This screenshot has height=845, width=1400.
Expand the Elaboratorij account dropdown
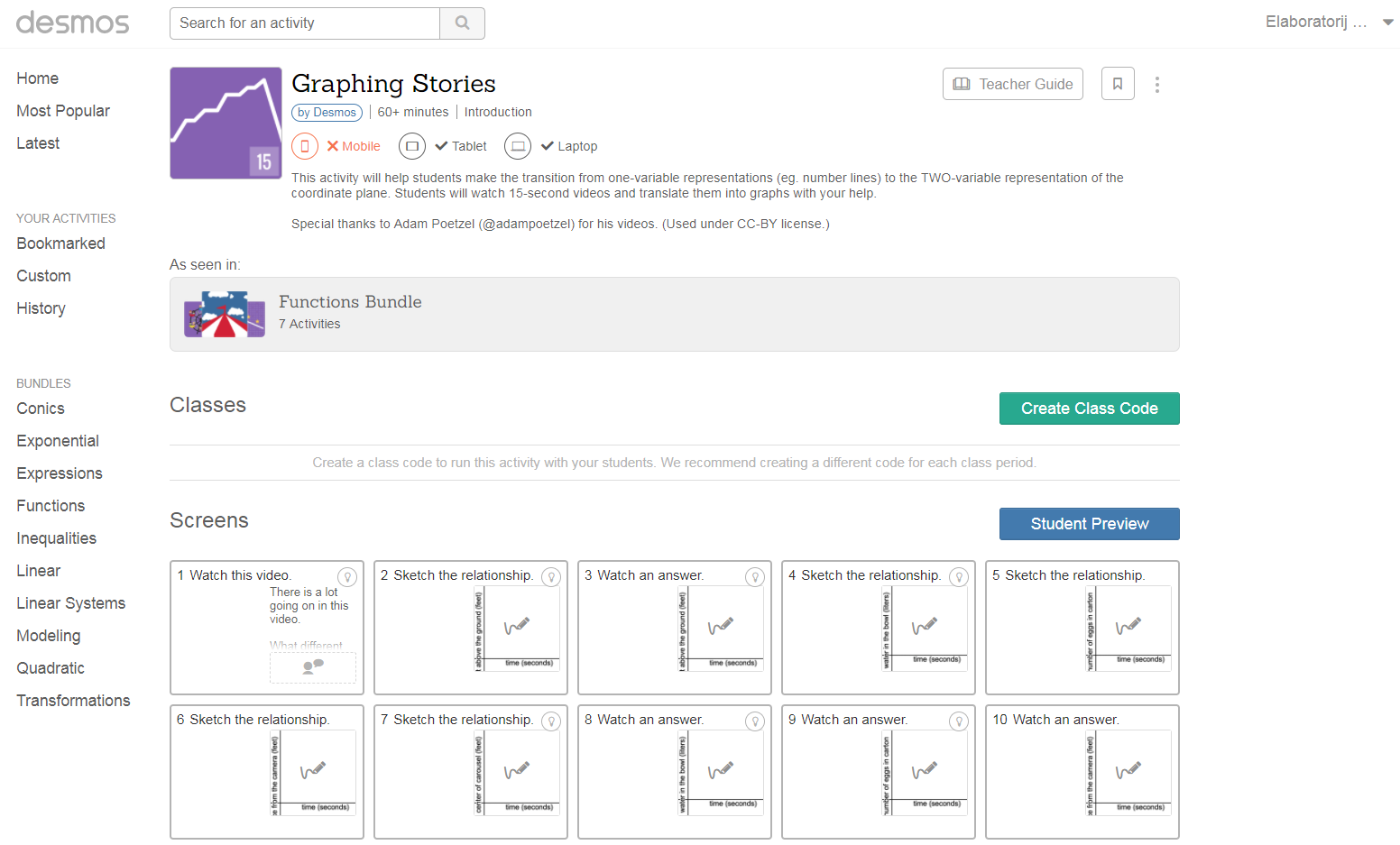[x=1387, y=23]
